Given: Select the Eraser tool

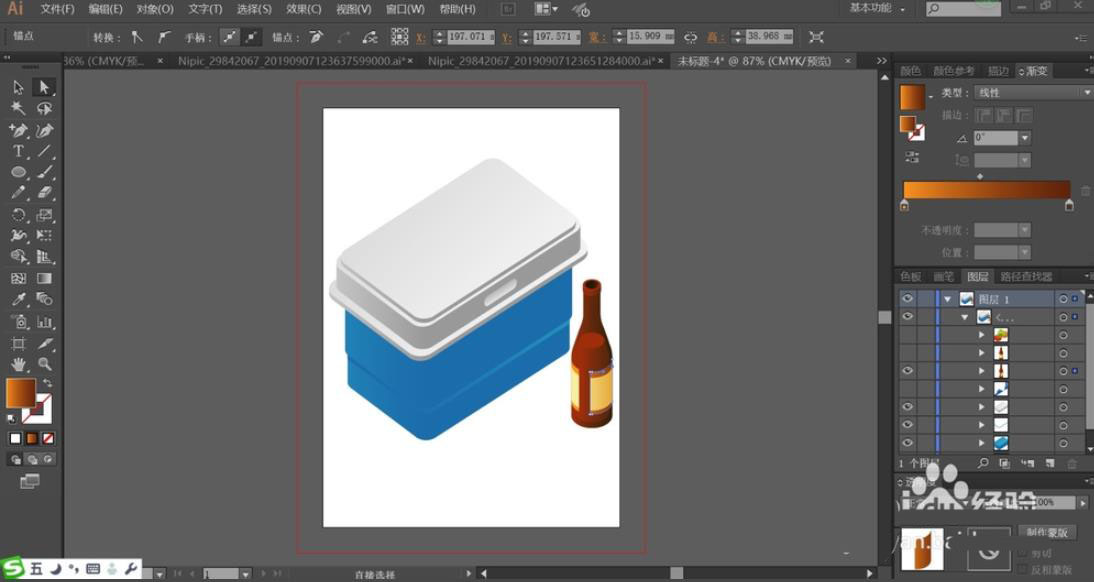Looking at the screenshot, I should click(x=45, y=193).
